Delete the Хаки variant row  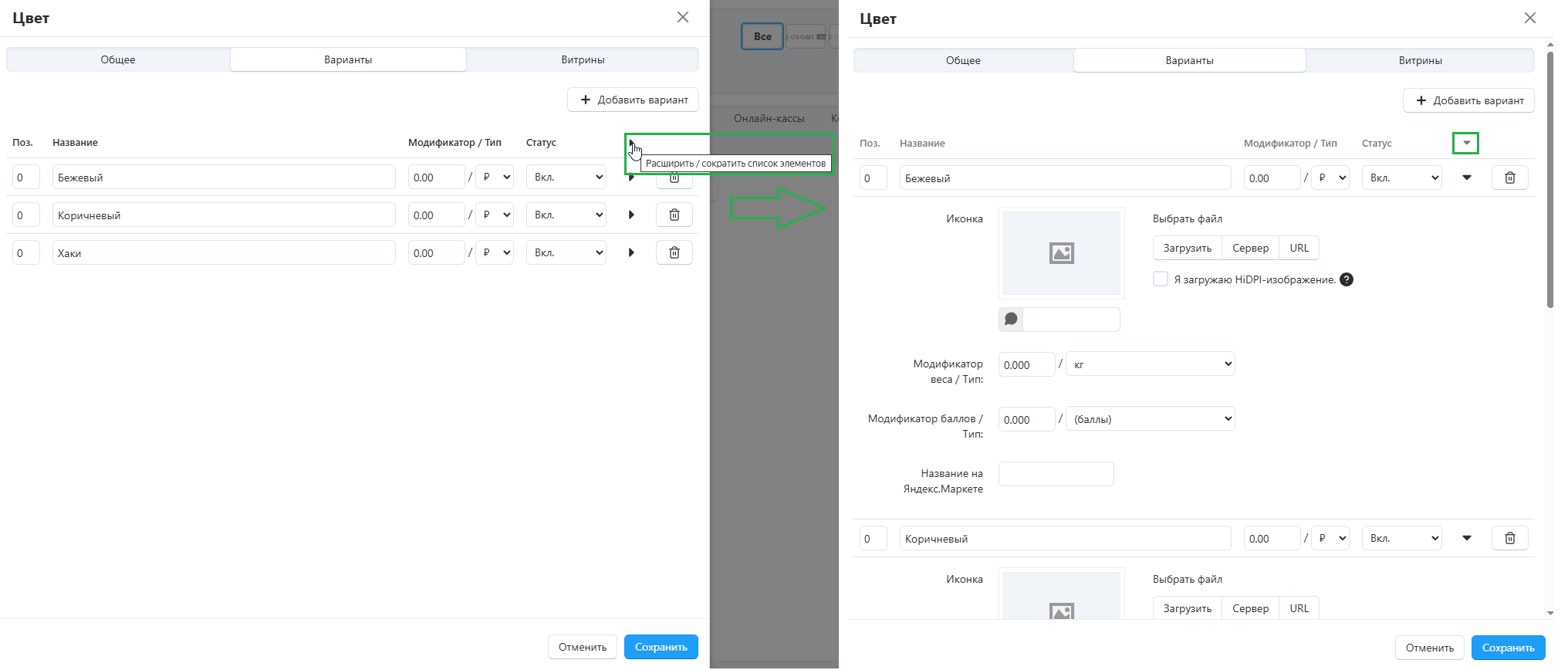tap(674, 252)
